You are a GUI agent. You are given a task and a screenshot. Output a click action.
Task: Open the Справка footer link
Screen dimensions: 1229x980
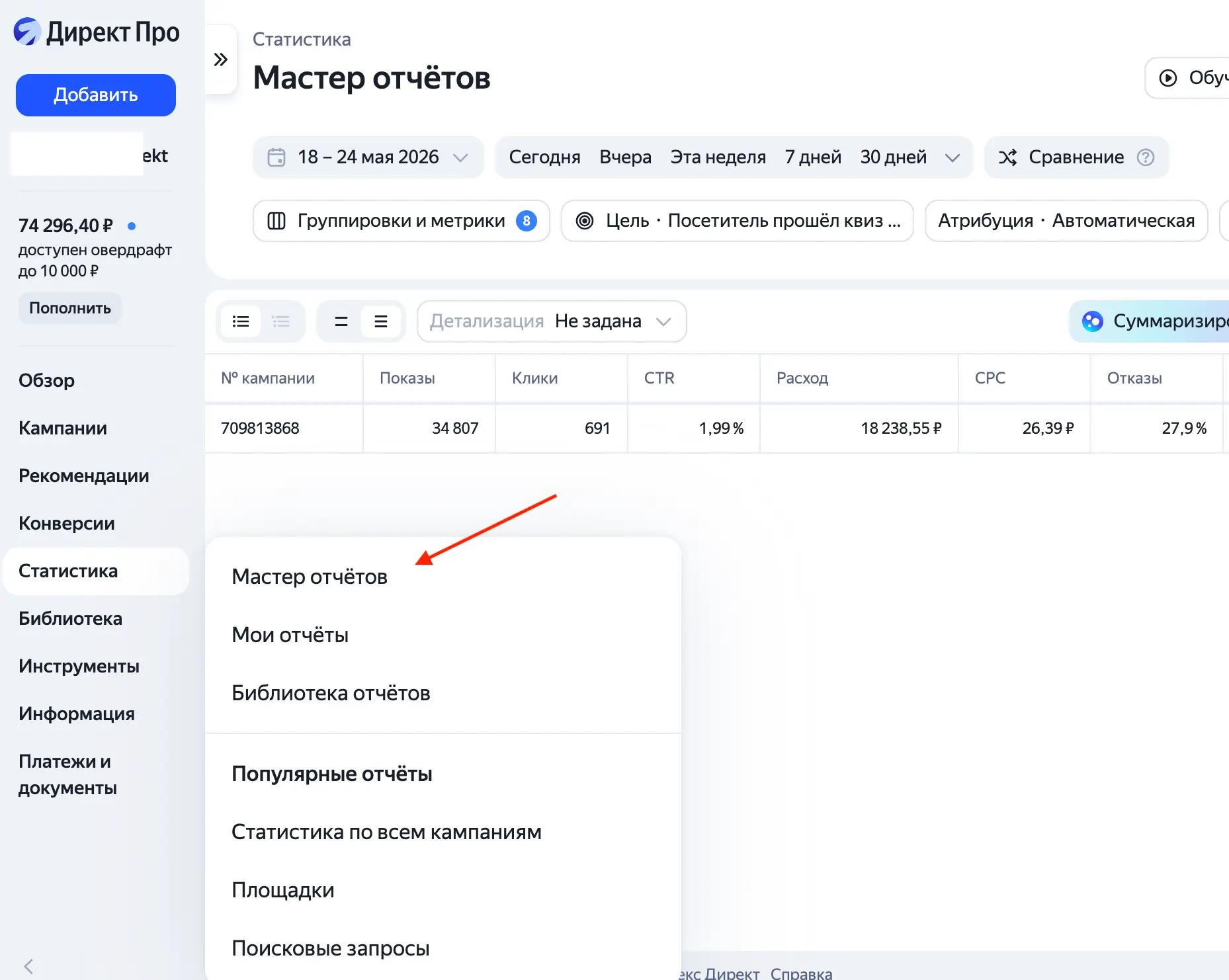click(x=801, y=973)
